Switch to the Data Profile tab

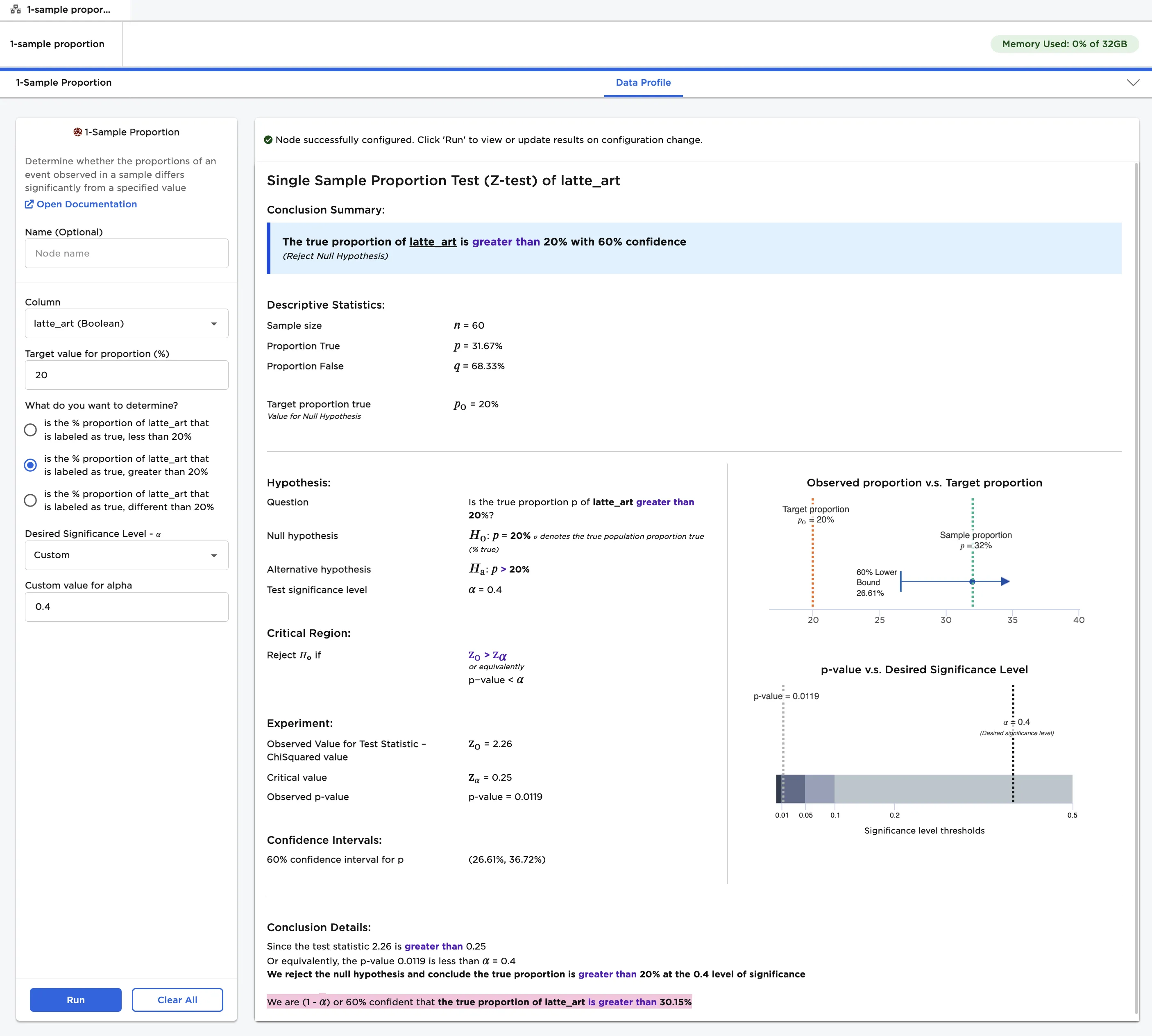[x=643, y=82]
